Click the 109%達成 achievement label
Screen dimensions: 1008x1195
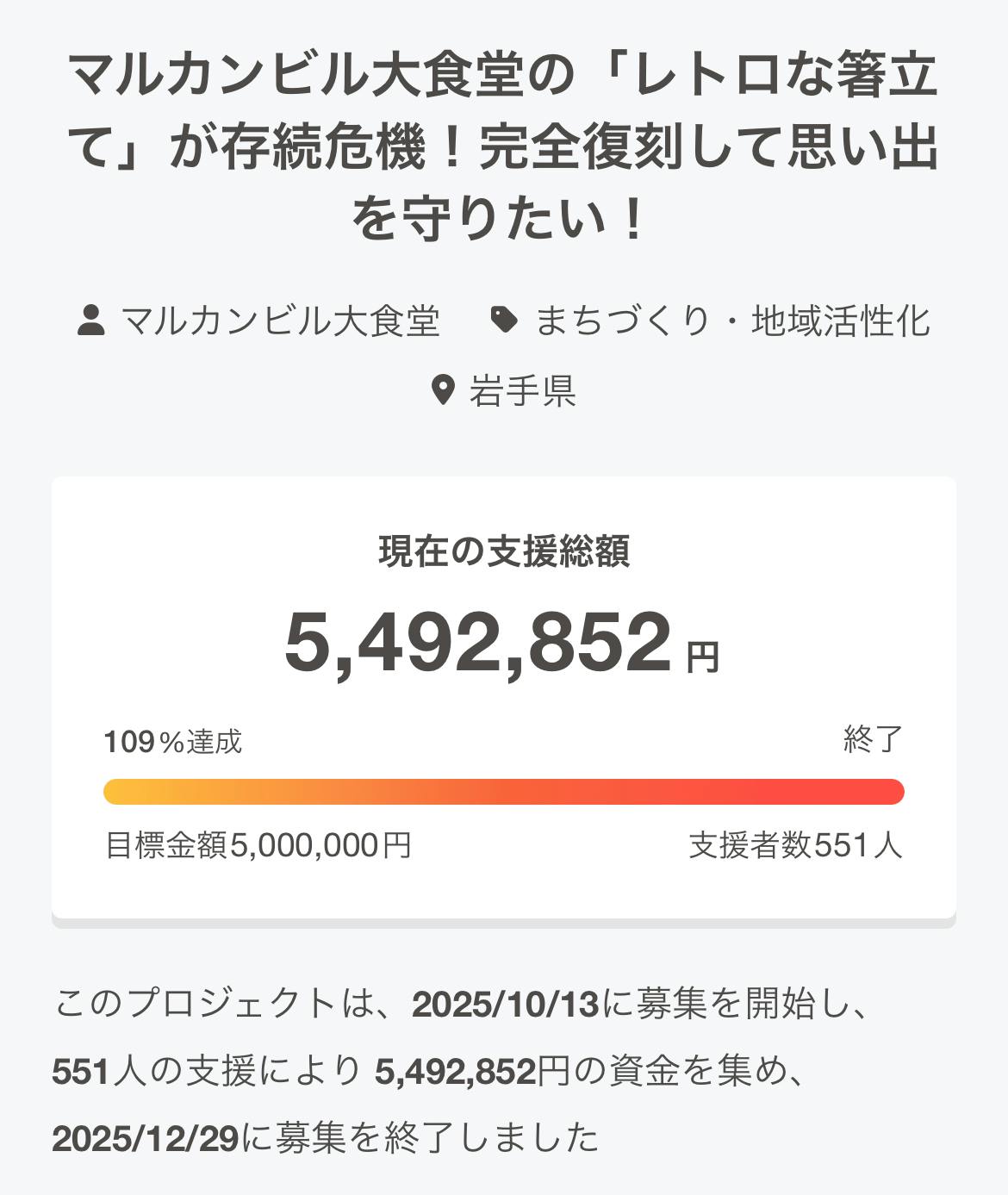pyautogui.click(x=173, y=741)
